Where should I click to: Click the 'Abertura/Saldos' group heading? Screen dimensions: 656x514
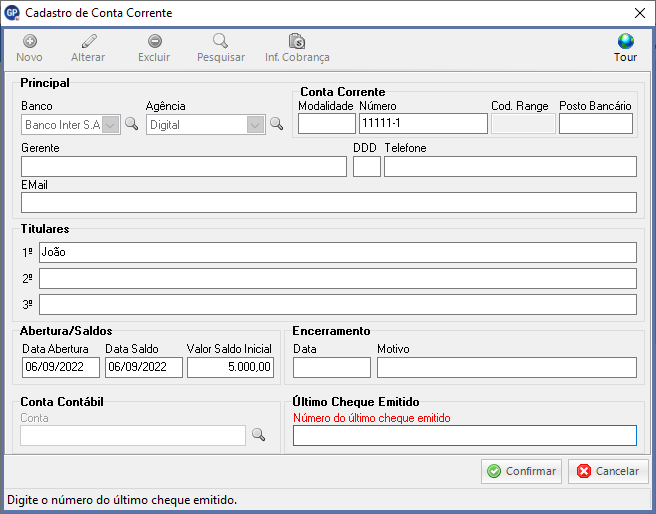pyautogui.click(x=66, y=331)
